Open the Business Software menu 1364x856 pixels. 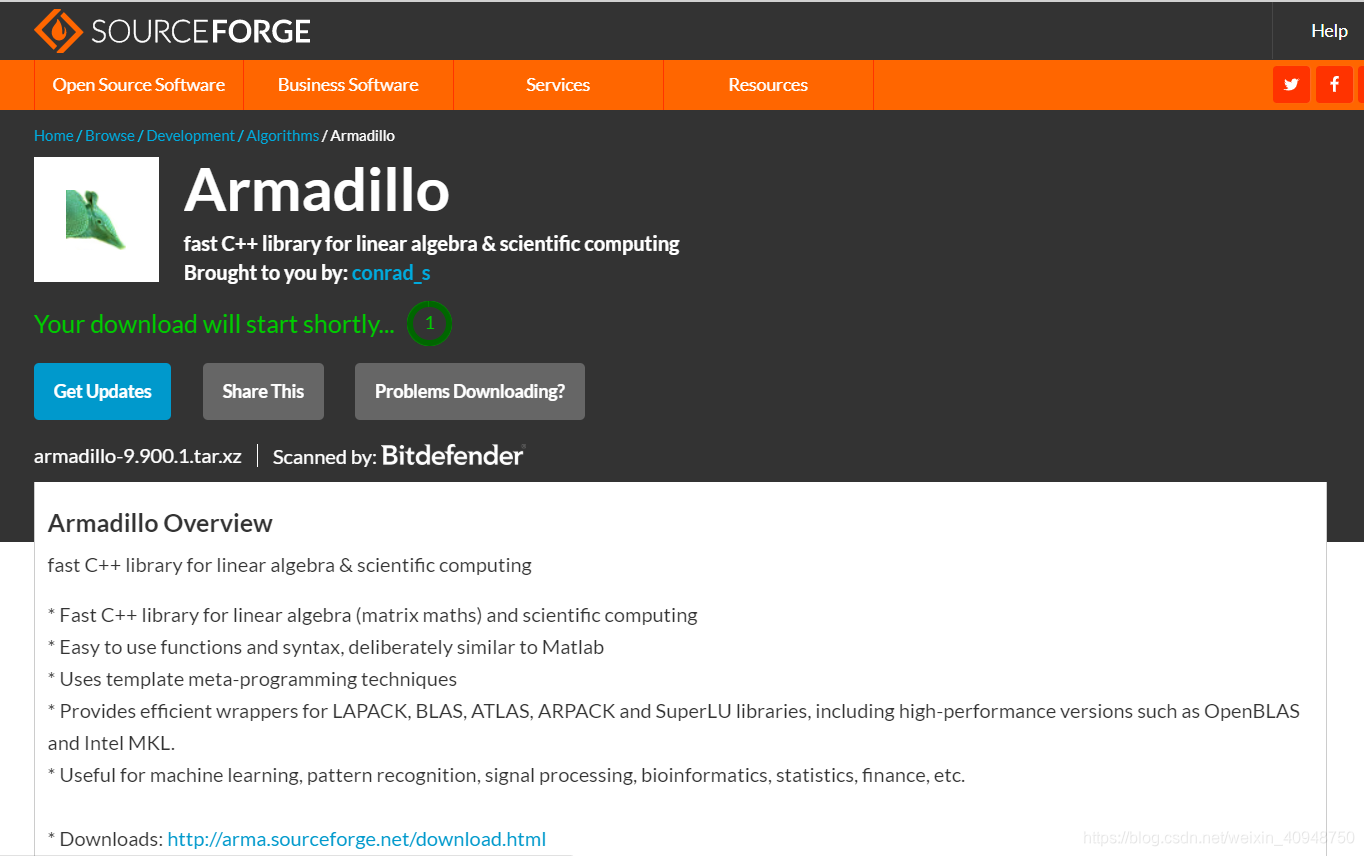coord(348,85)
